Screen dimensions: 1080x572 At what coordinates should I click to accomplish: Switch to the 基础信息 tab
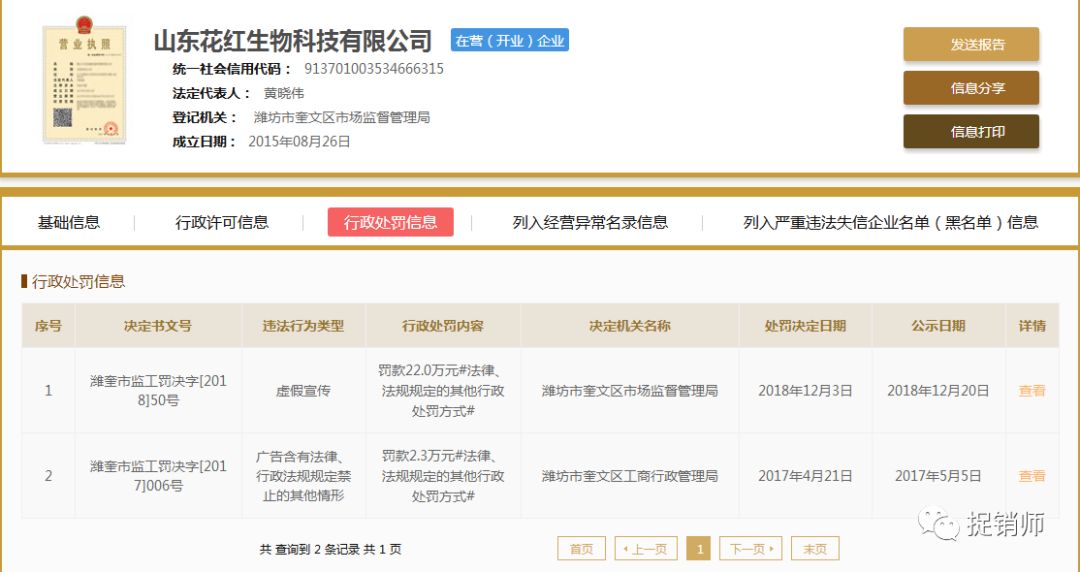pos(69,223)
